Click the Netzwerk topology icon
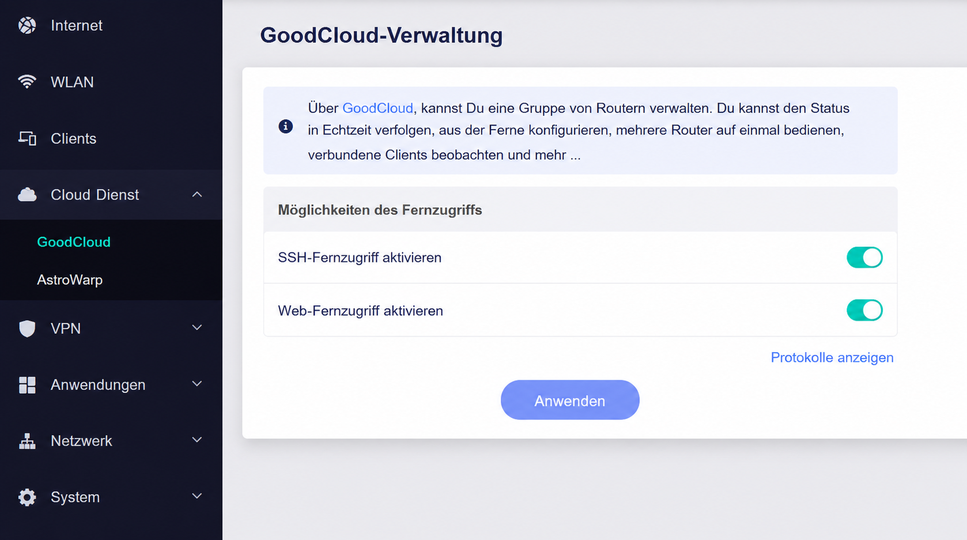Image resolution: width=967 pixels, height=540 pixels. click(x=27, y=441)
